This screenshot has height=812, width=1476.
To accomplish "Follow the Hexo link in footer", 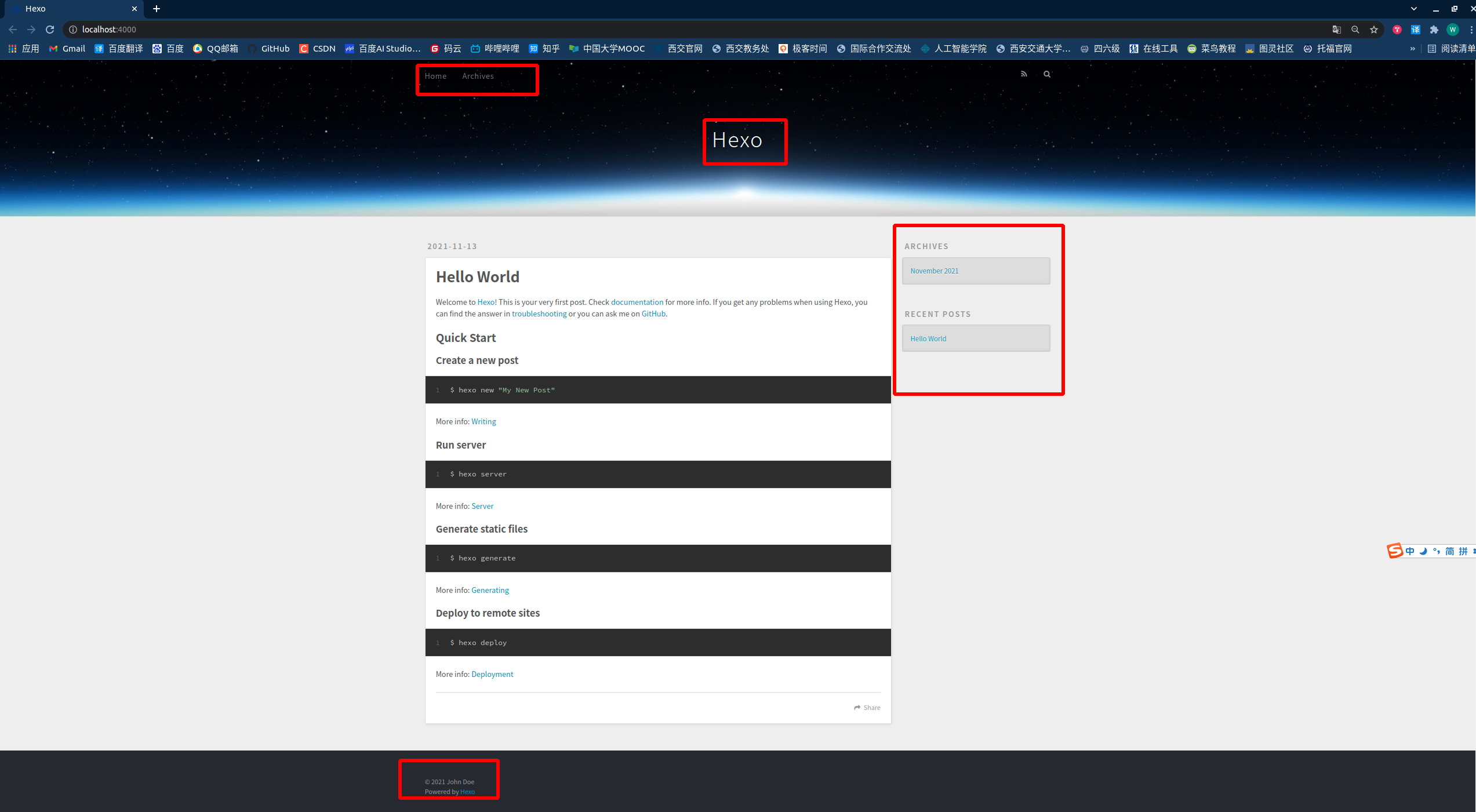I will tap(467, 792).
